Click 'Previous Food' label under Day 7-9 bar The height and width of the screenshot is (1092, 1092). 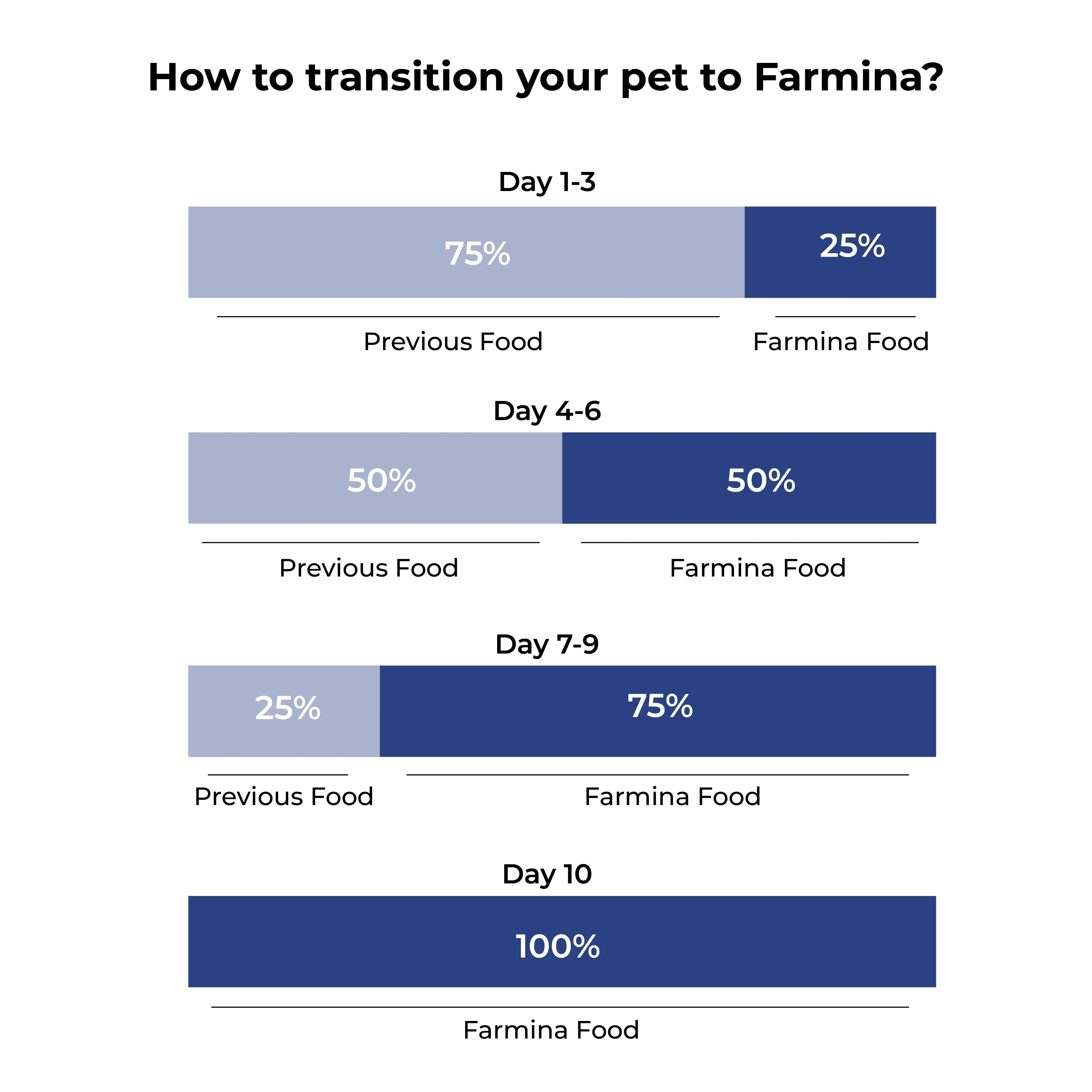pos(284,796)
